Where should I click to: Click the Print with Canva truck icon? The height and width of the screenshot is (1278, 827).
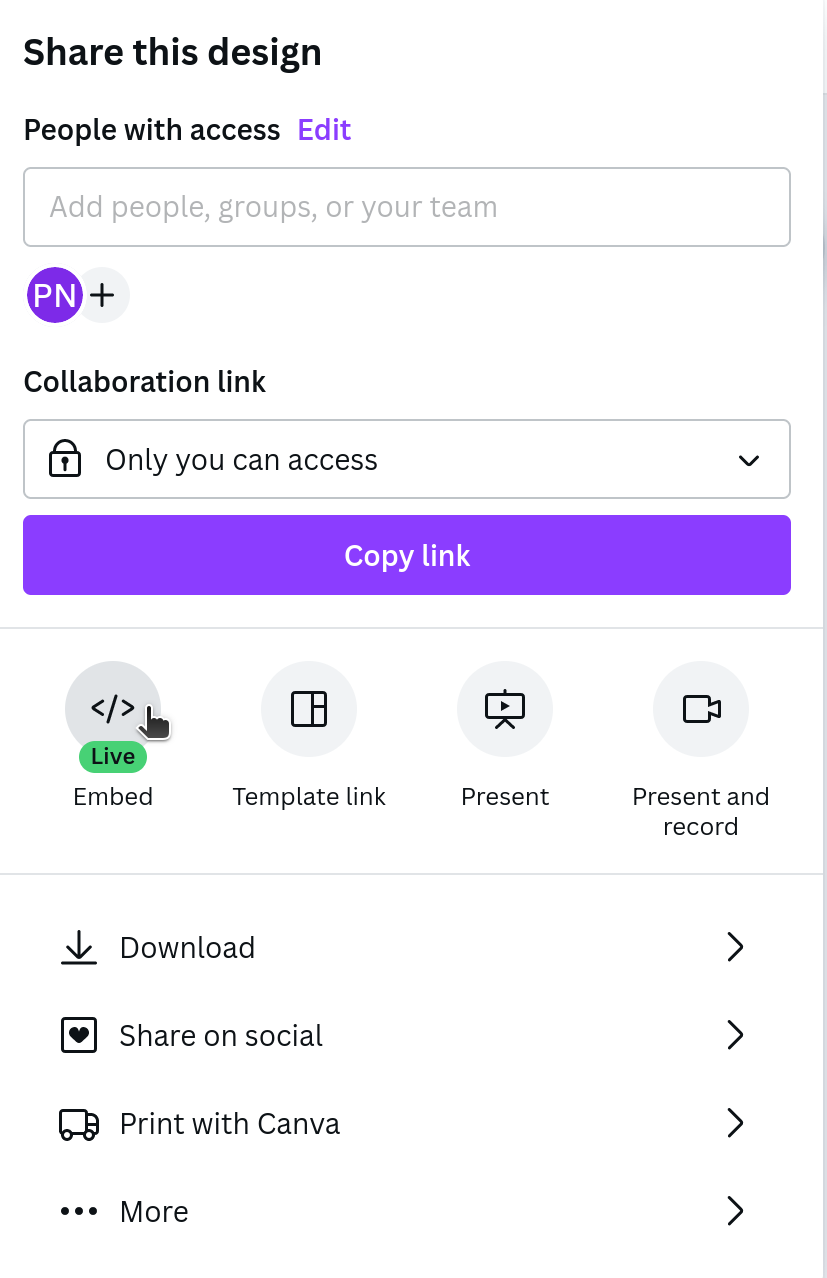click(79, 1123)
